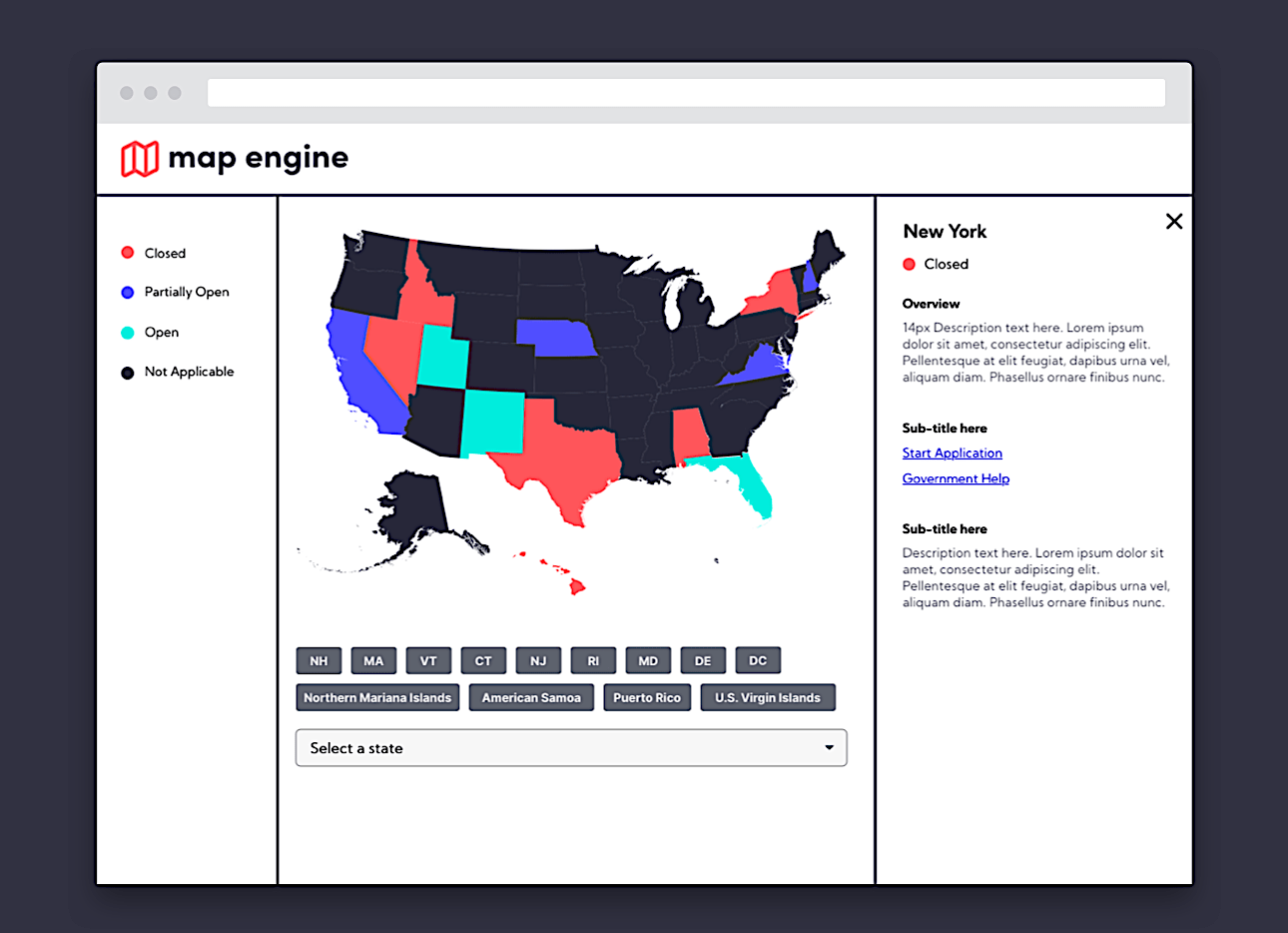Toggle the Closed legend marker
The width and height of the screenshot is (1288, 933).
(126, 252)
